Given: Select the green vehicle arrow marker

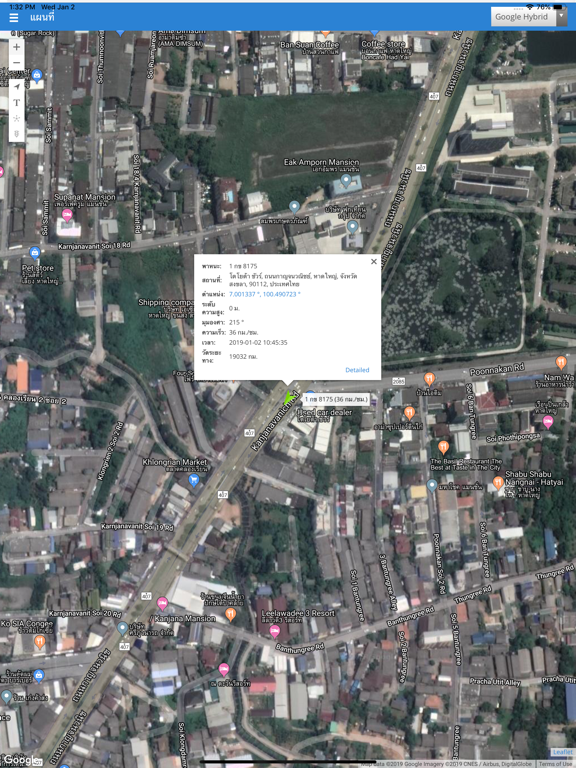Looking at the screenshot, I should pos(289,398).
